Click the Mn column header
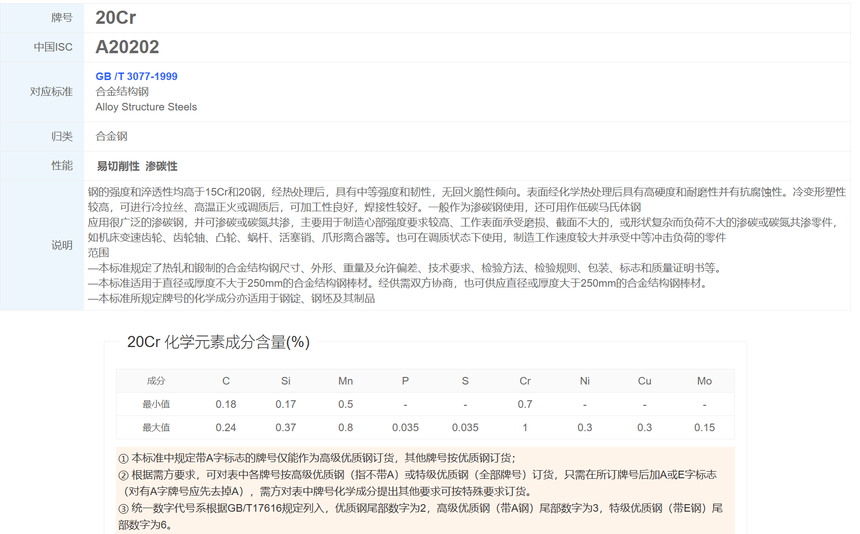860x534 pixels. coord(345,381)
